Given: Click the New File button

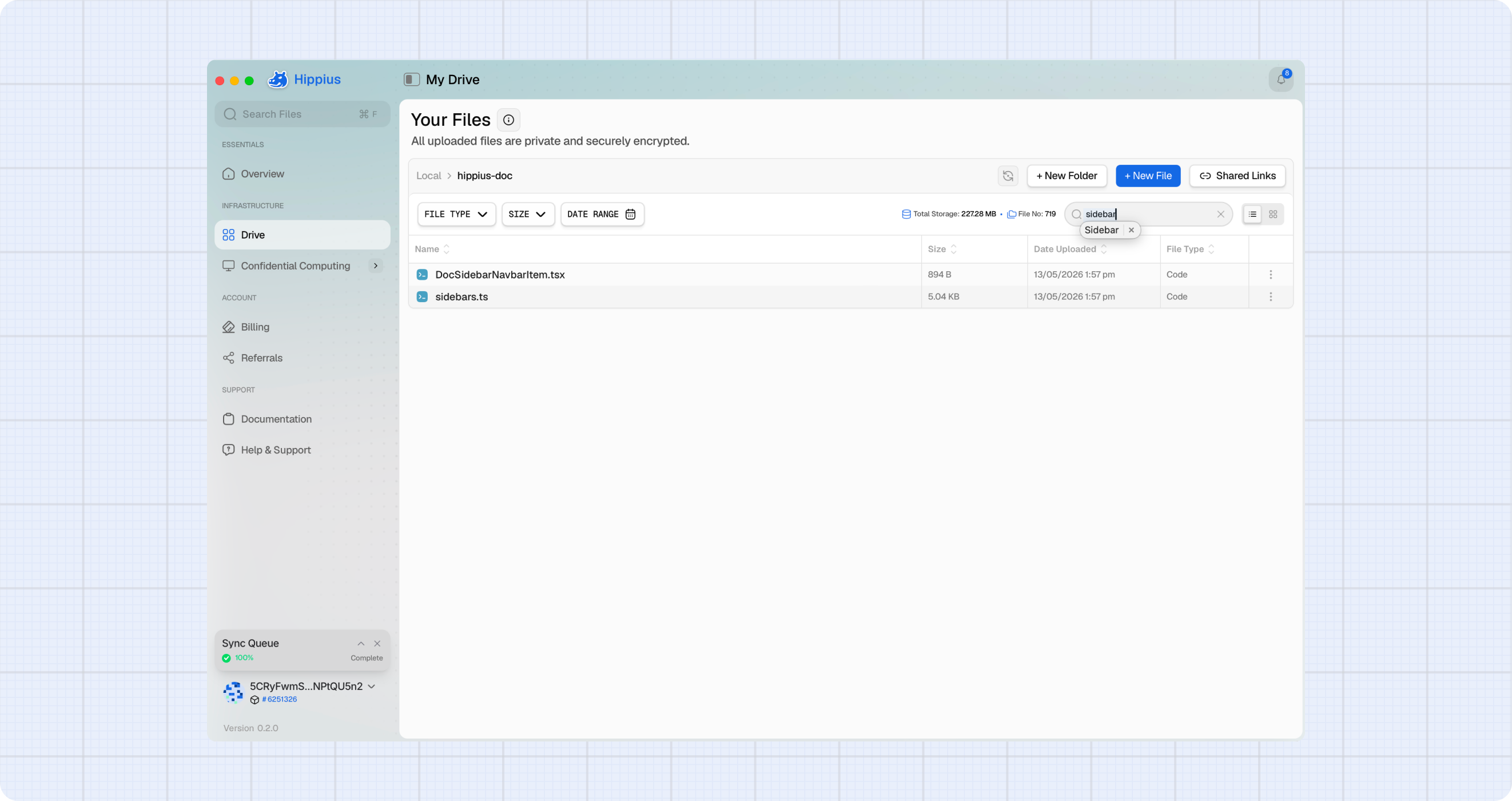Looking at the screenshot, I should [x=1148, y=176].
